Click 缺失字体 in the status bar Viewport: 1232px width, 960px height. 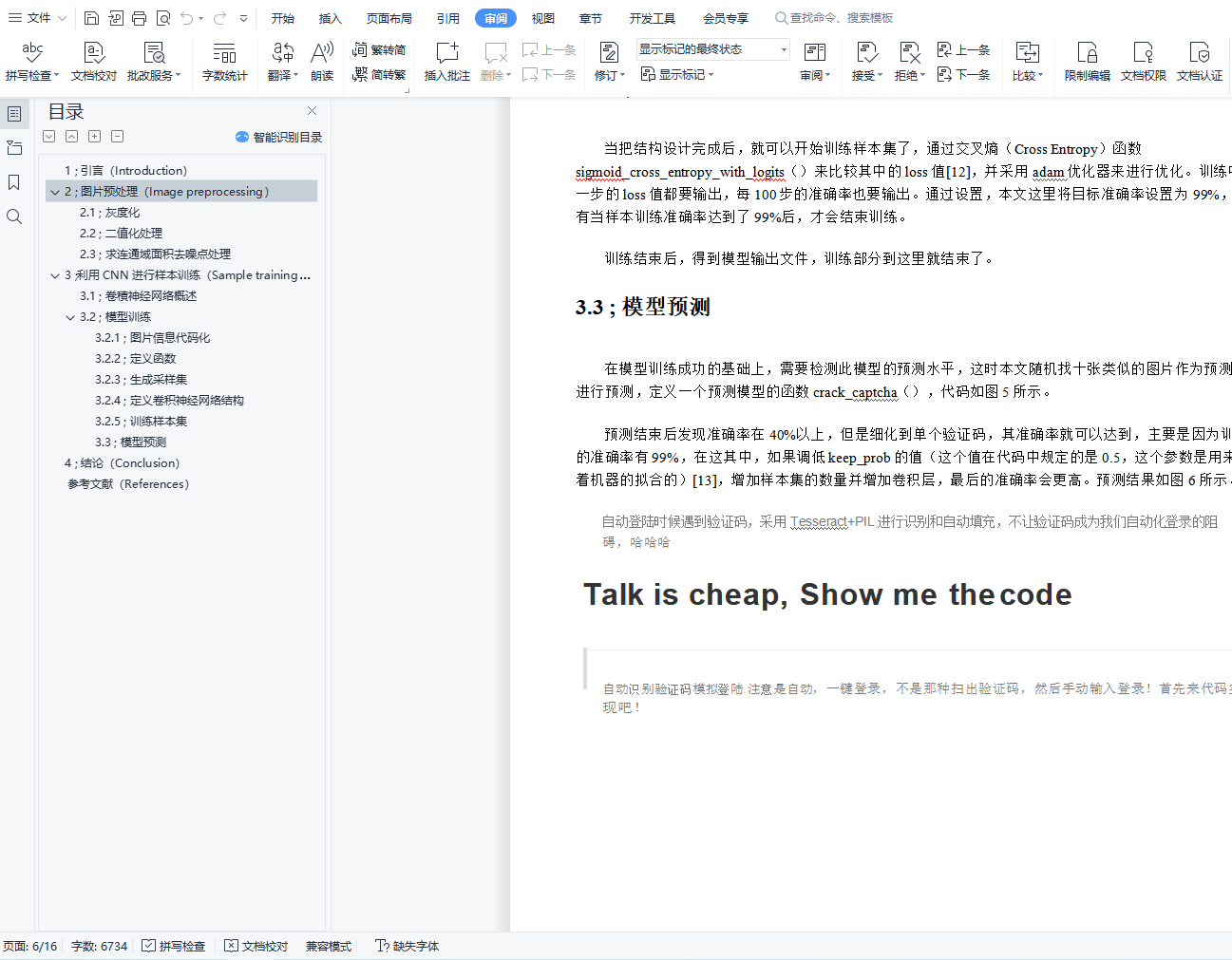[407, 946]
